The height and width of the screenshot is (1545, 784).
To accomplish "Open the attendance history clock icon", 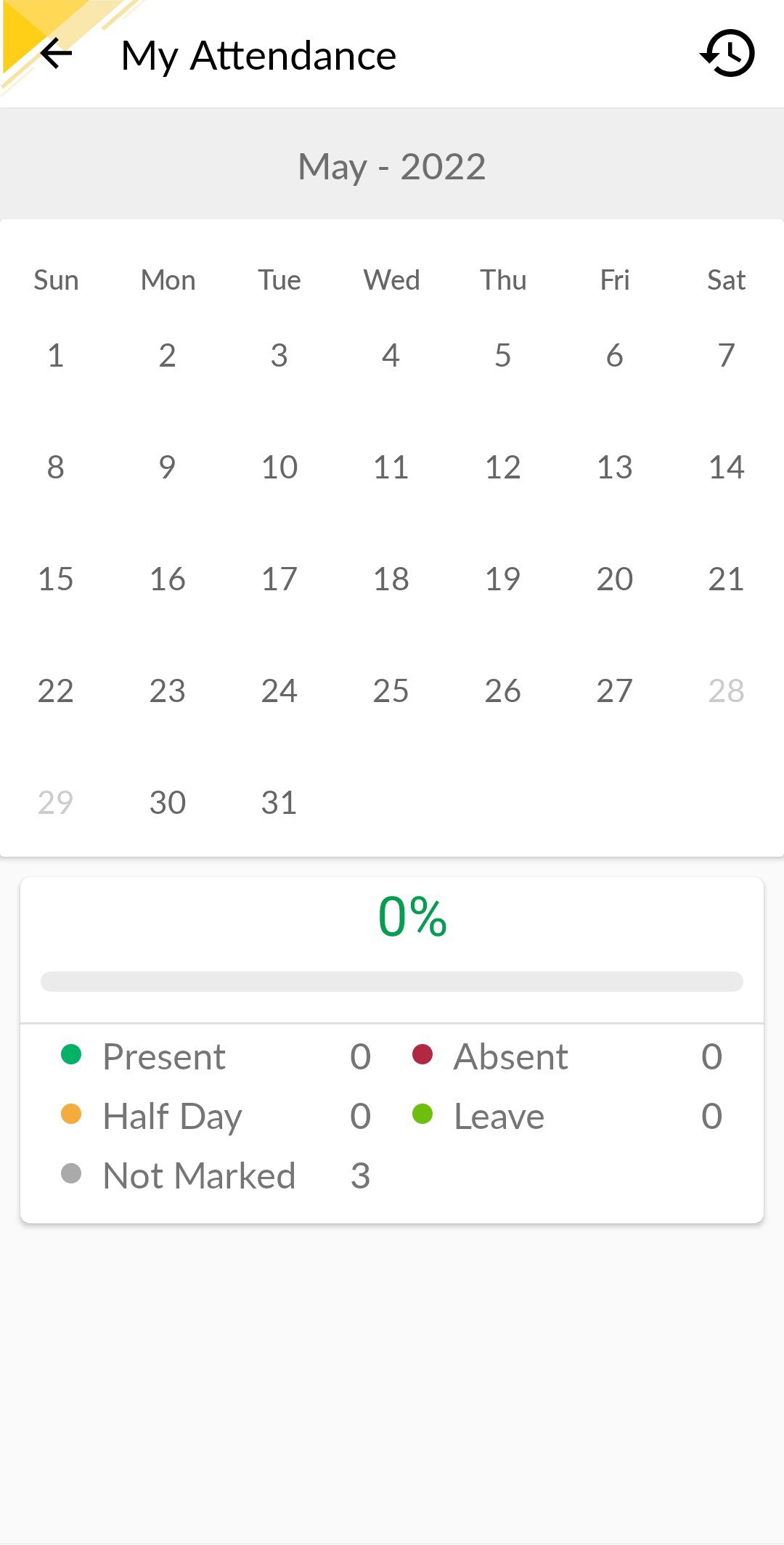I will tap(728, 54).
